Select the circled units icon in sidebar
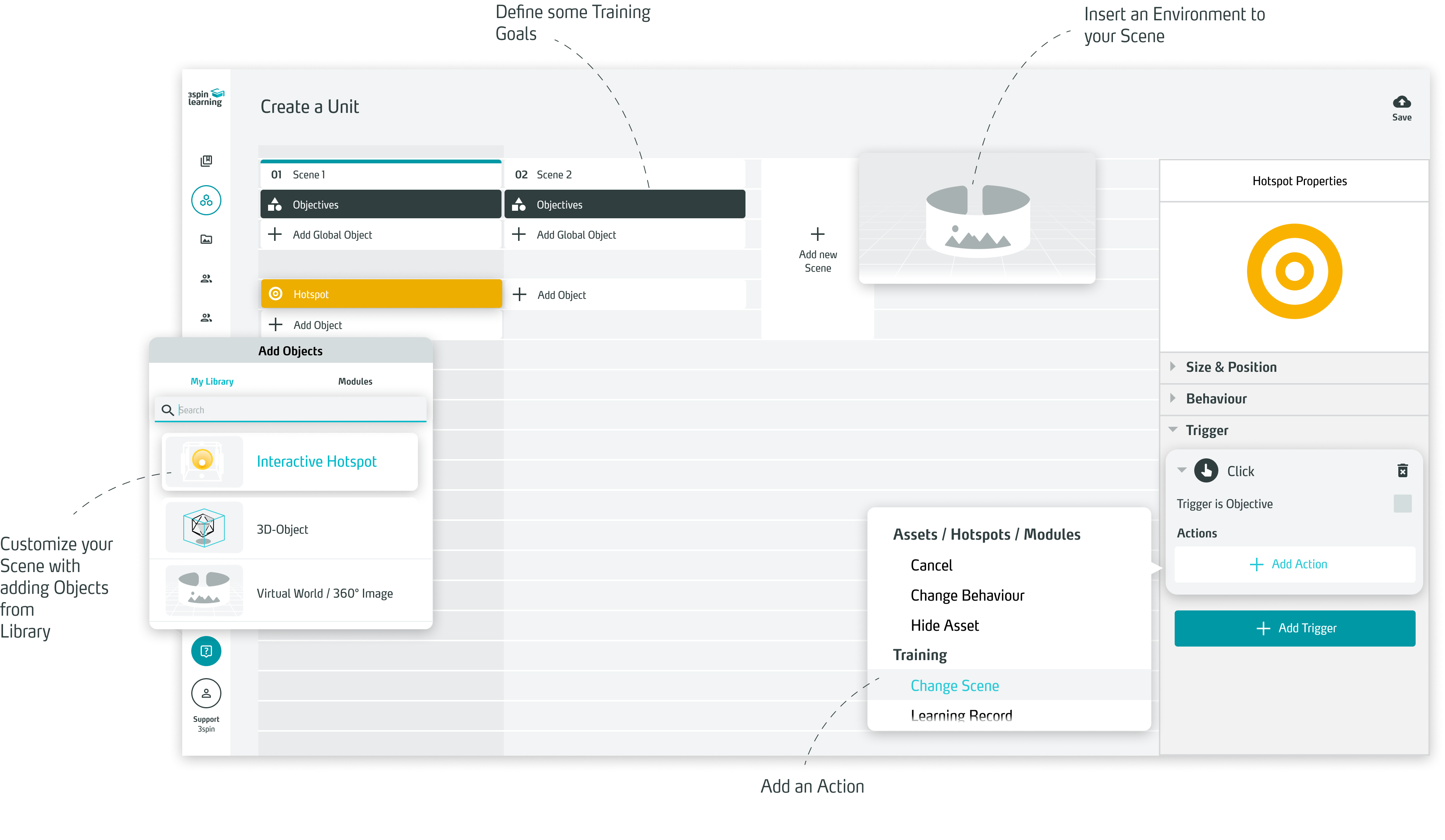The image size is (1445, 840). pos(206,201)
